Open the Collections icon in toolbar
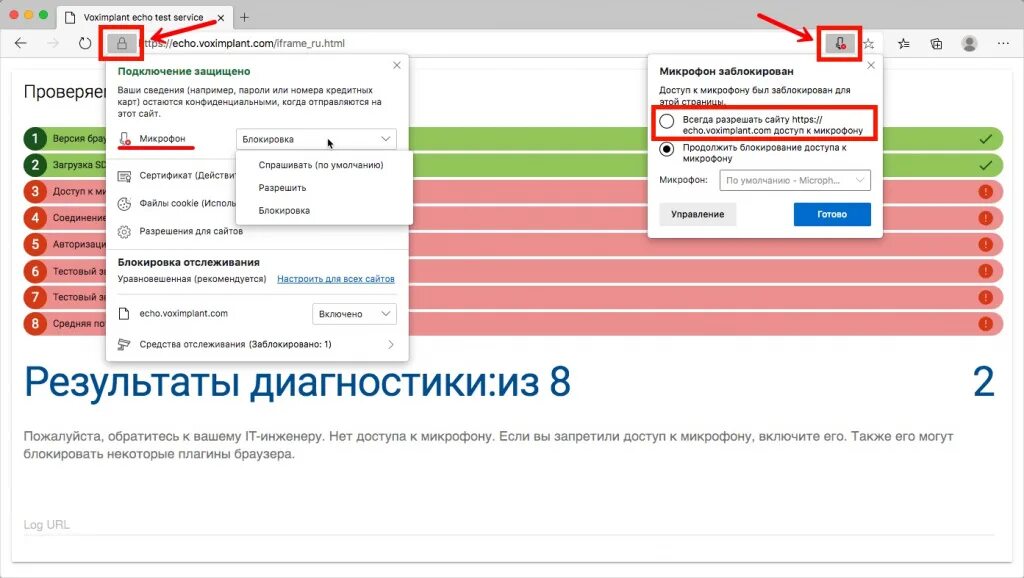 [x=936, y=44]
